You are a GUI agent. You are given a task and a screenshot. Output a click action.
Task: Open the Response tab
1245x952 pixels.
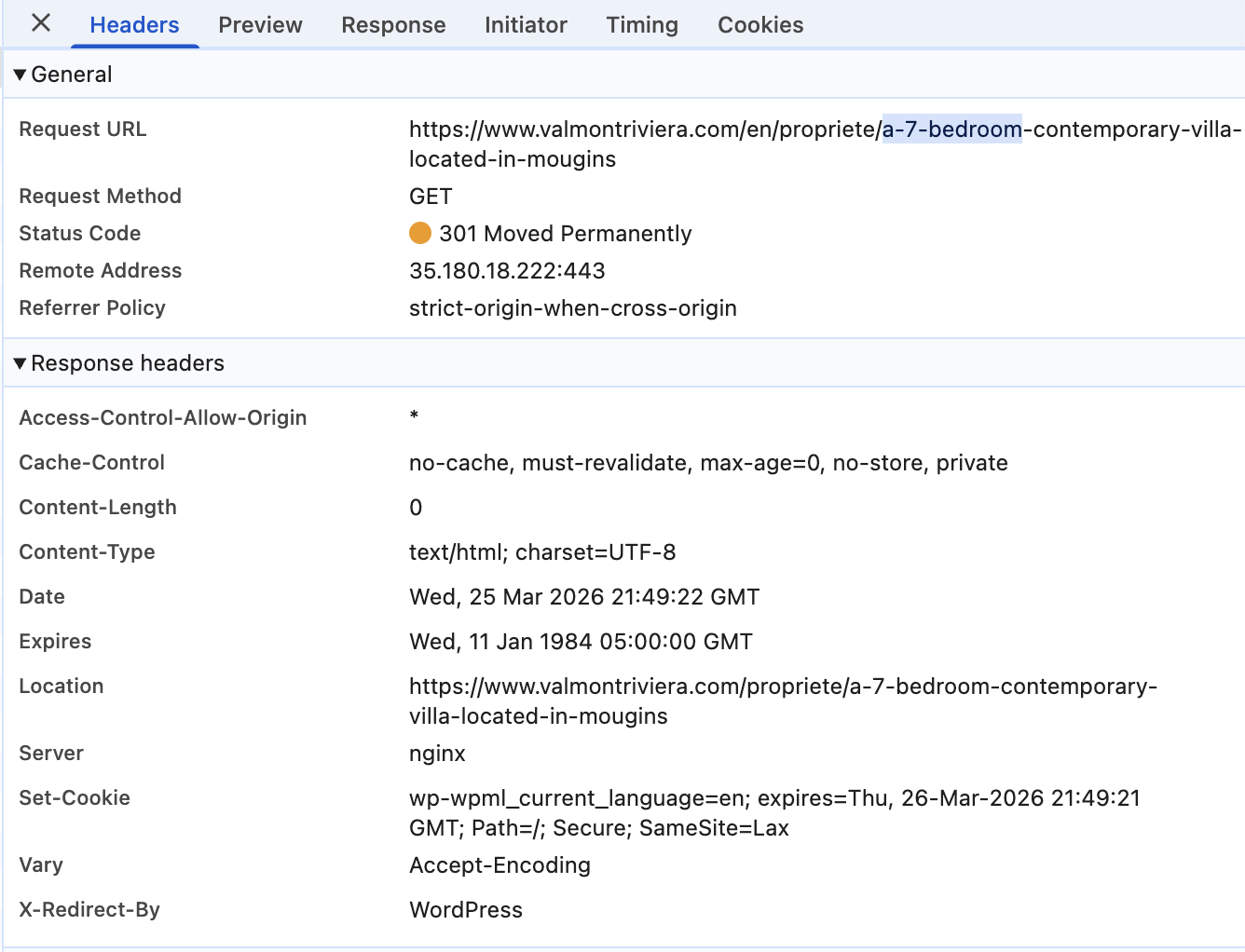pyautogui.click(x=393, y=25)
